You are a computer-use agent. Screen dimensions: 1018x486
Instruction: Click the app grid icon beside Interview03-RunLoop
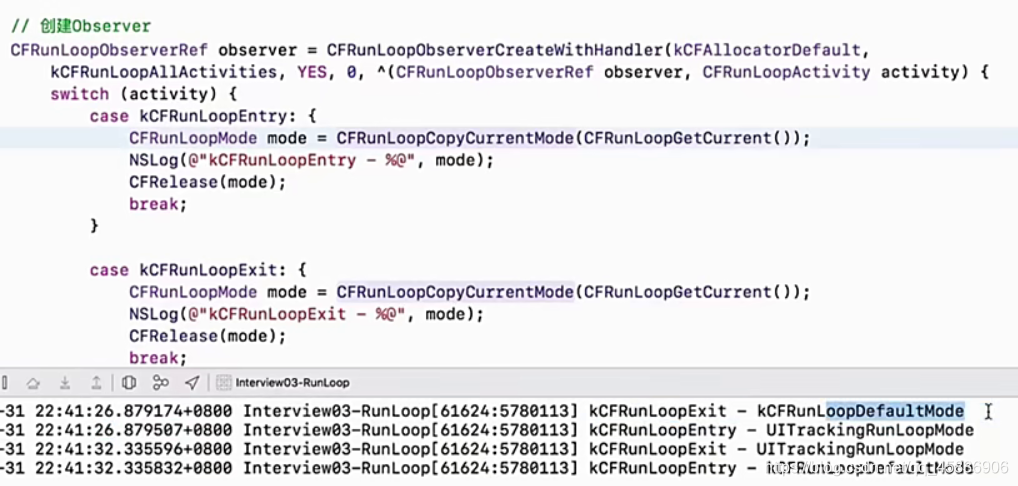click(x=223, y=383)
